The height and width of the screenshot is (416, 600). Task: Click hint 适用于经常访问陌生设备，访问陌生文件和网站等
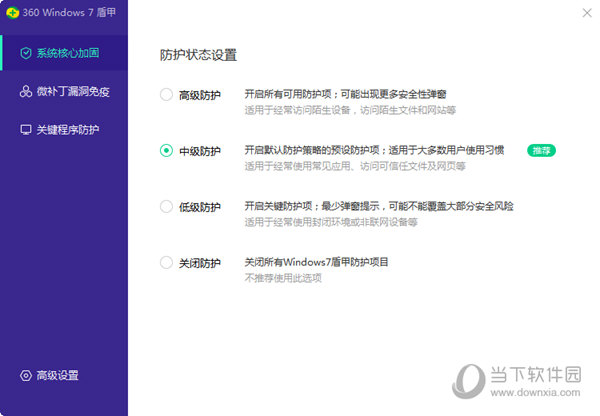[x=350, y=110]
